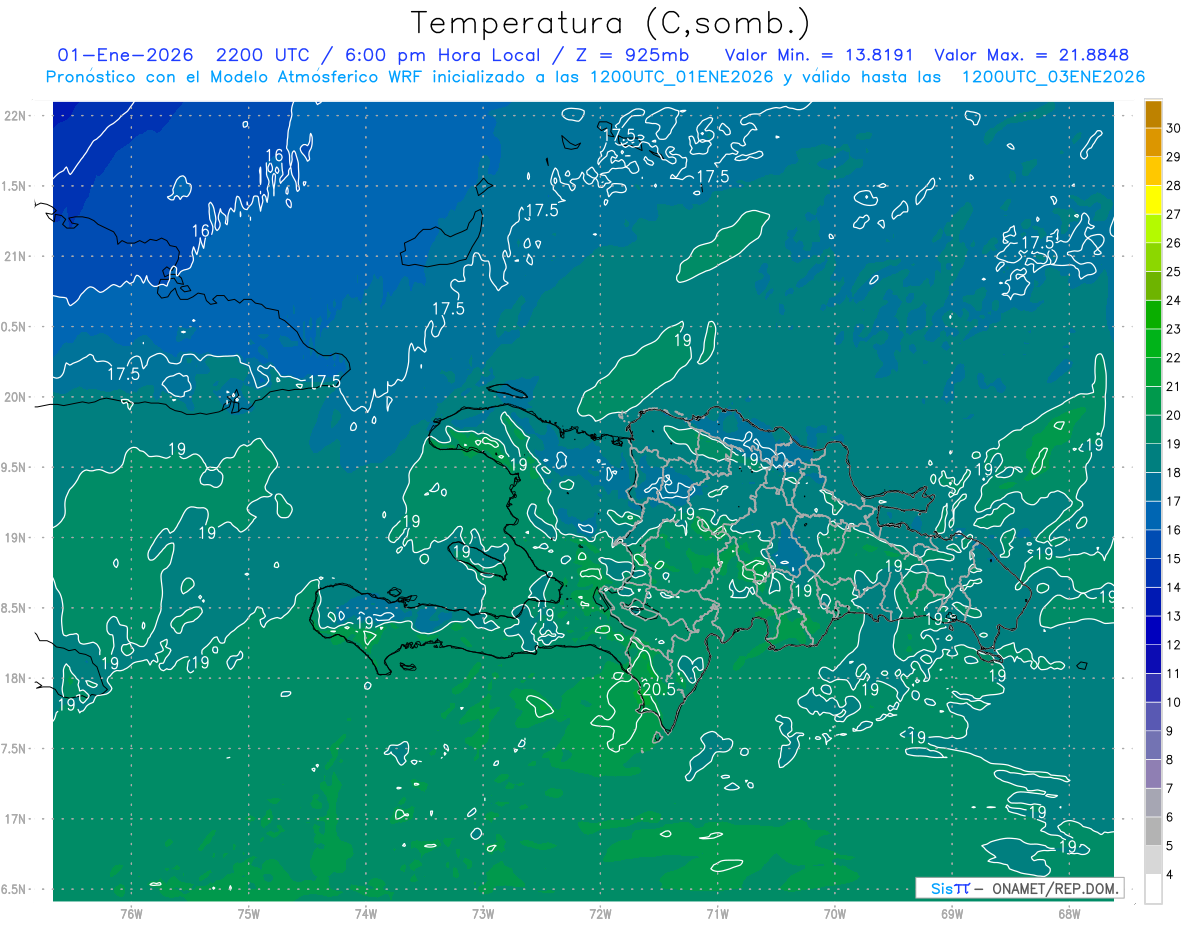Pick the brown-orange swatch atop the color scale
The width and height of the screenshot is (1200, 927).
click(1153, 114)
